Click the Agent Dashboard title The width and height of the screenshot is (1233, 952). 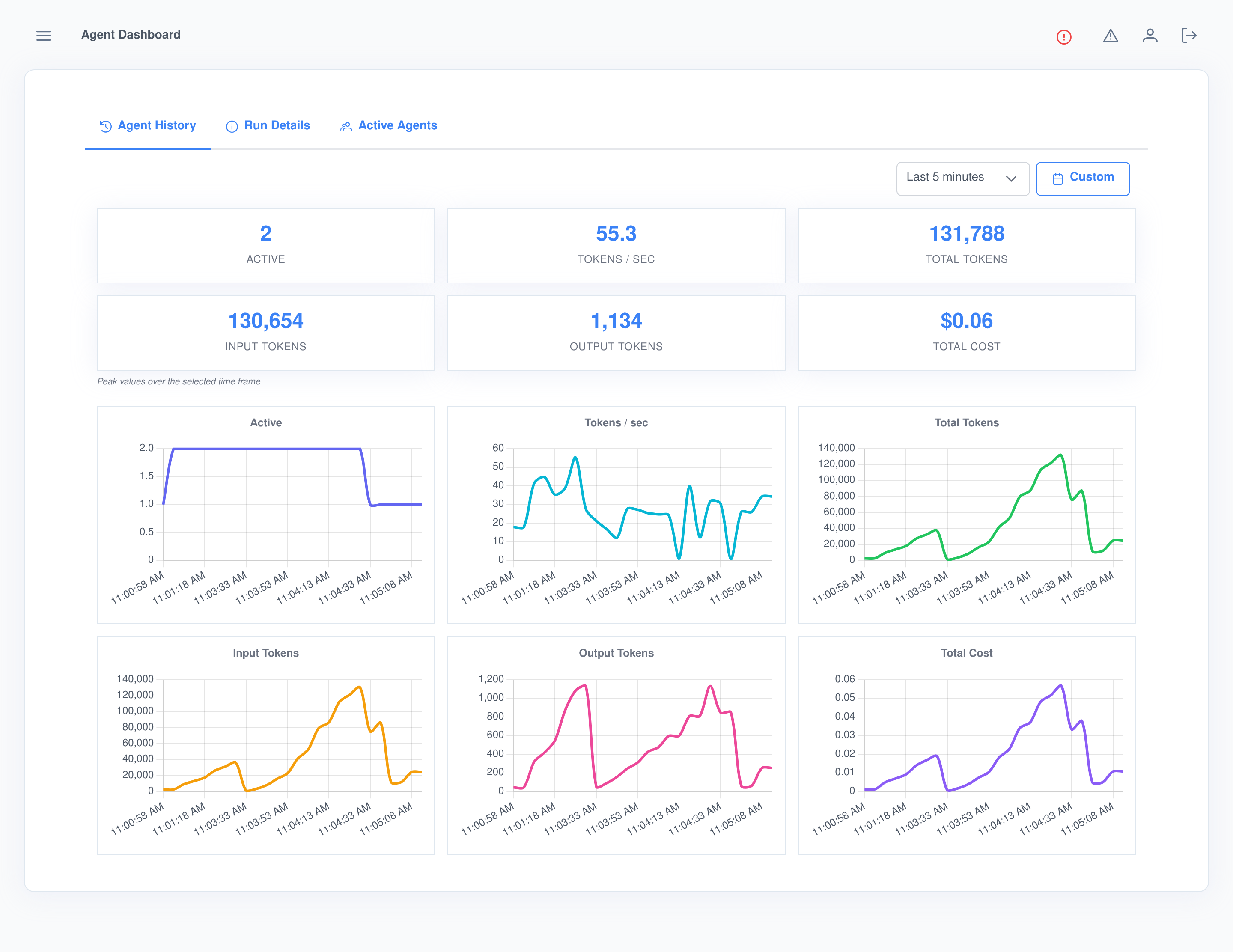click(x=131, y=35)
